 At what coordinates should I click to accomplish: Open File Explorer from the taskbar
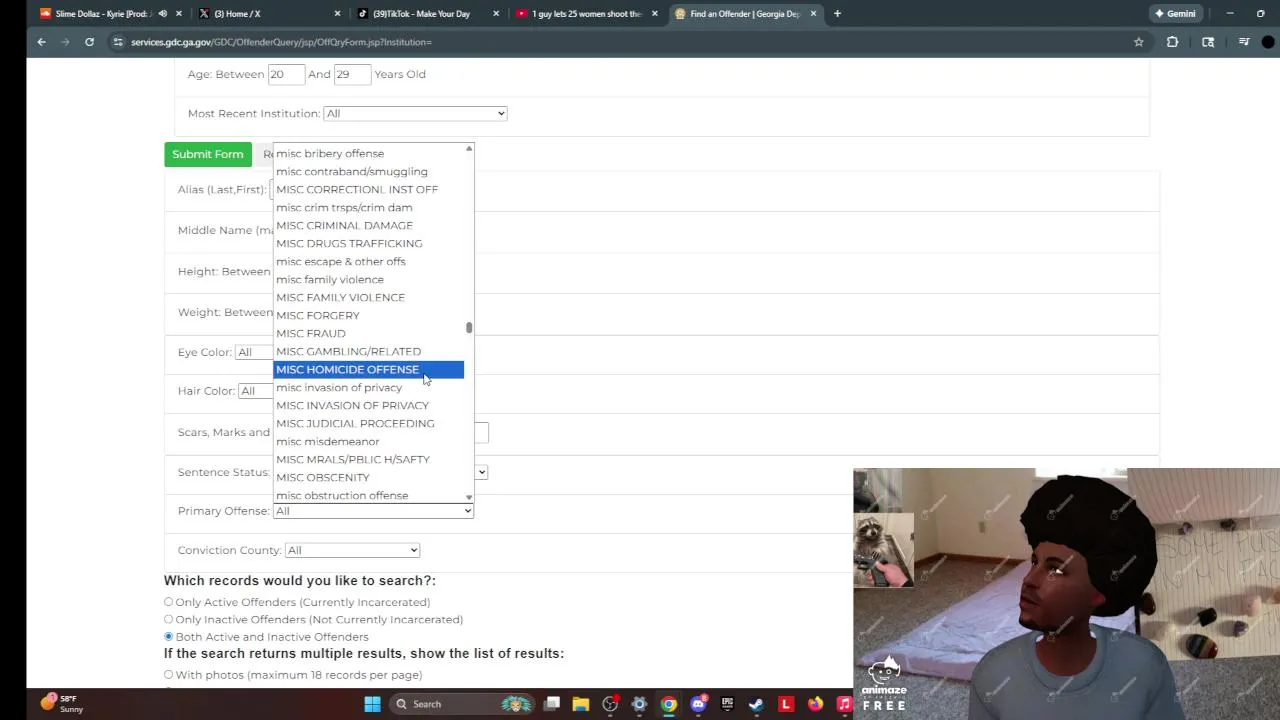580,704
